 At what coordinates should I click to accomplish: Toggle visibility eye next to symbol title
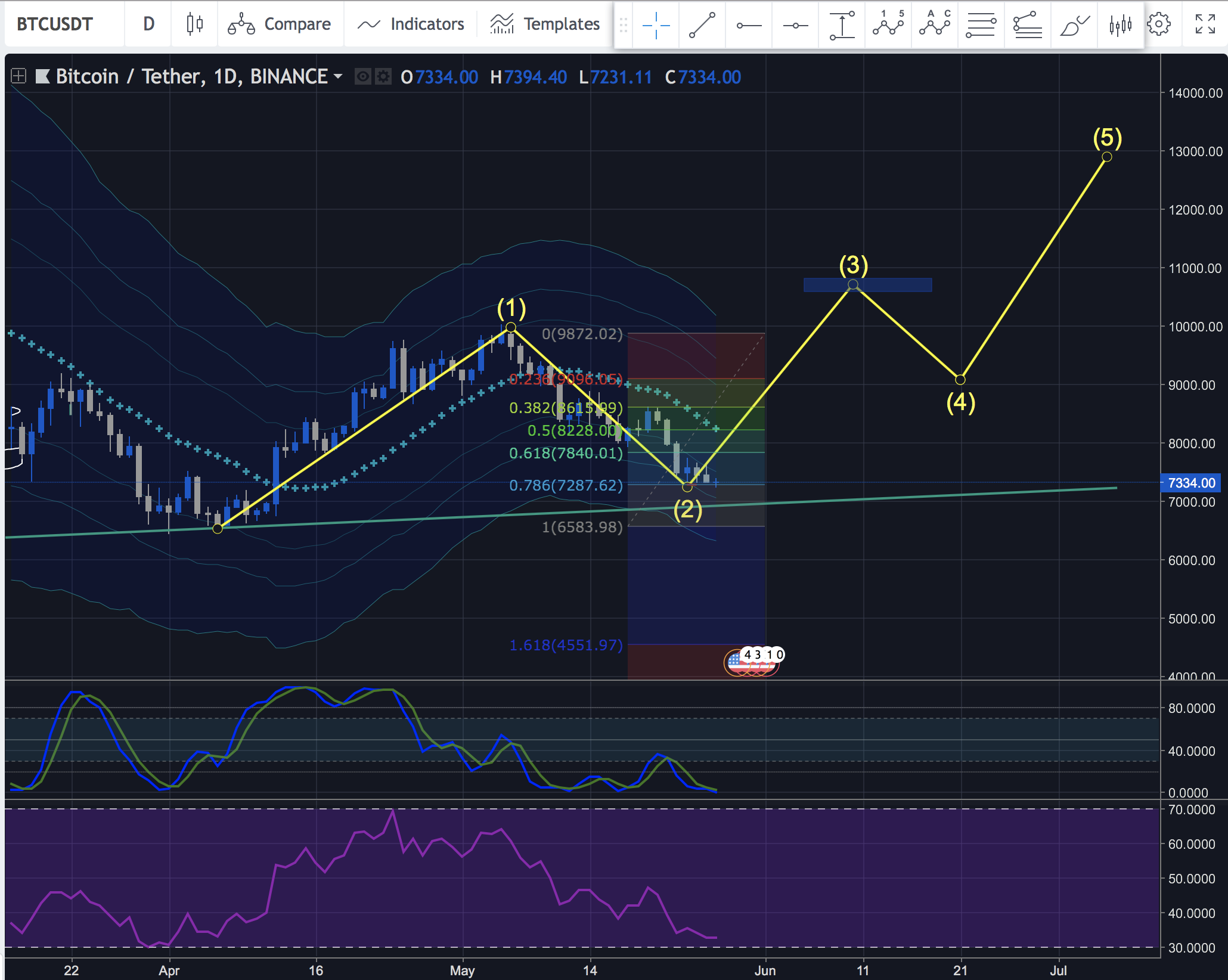pos(362,77)
